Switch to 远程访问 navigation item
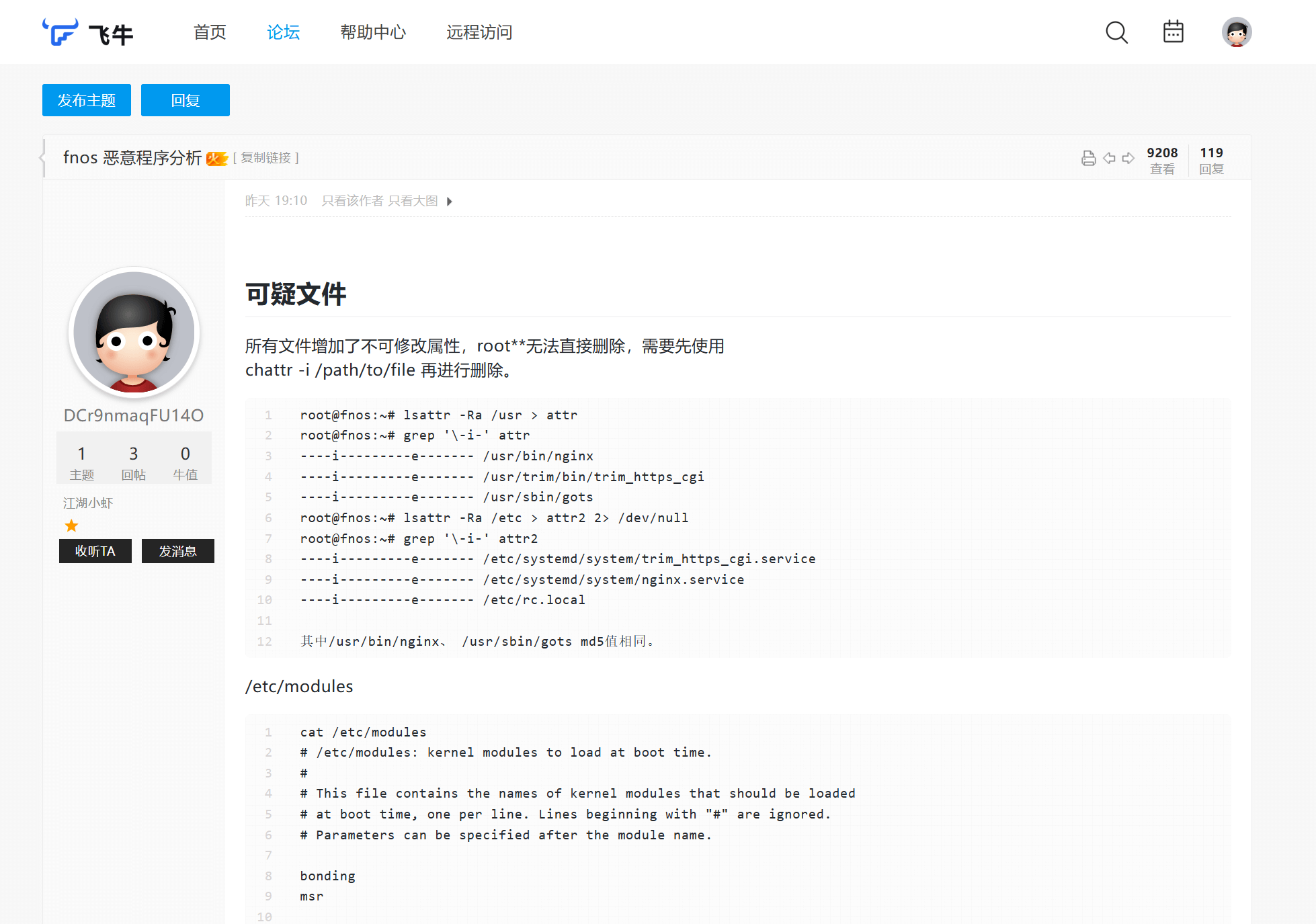 click(x=479, y=32)
